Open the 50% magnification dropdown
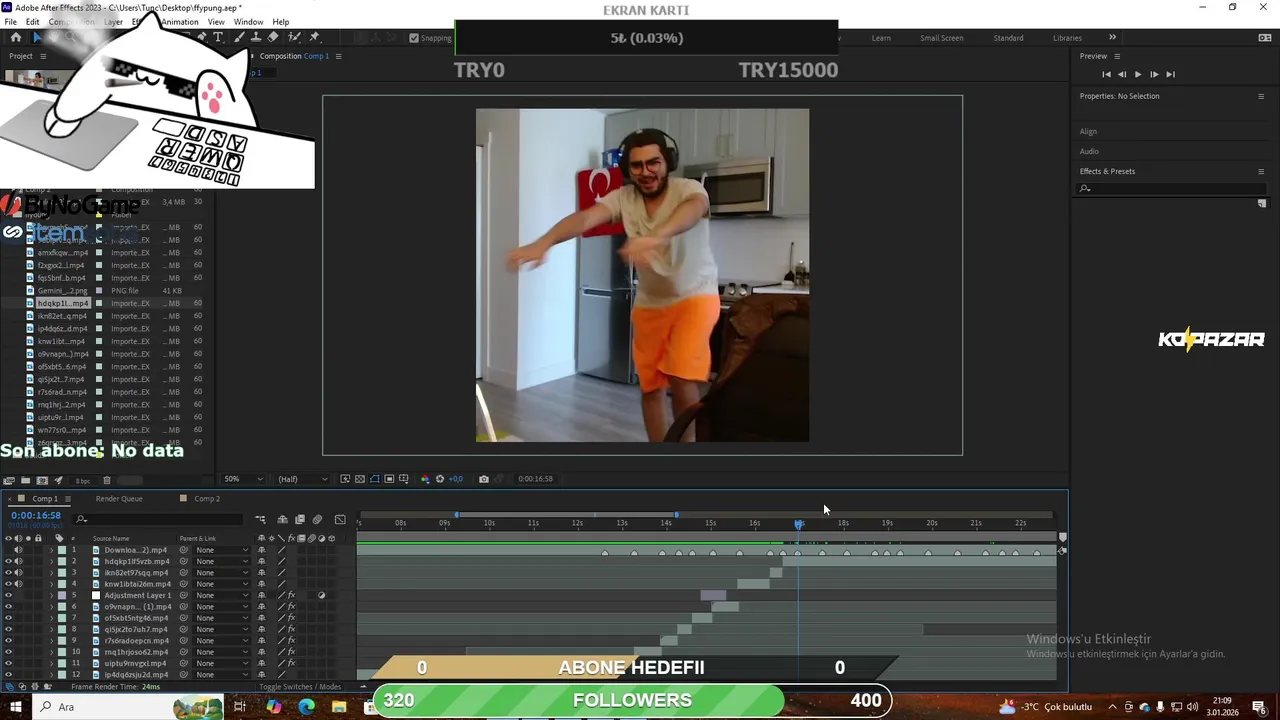The height and width of the screenshot is (720, 1280). click(243, 479)
